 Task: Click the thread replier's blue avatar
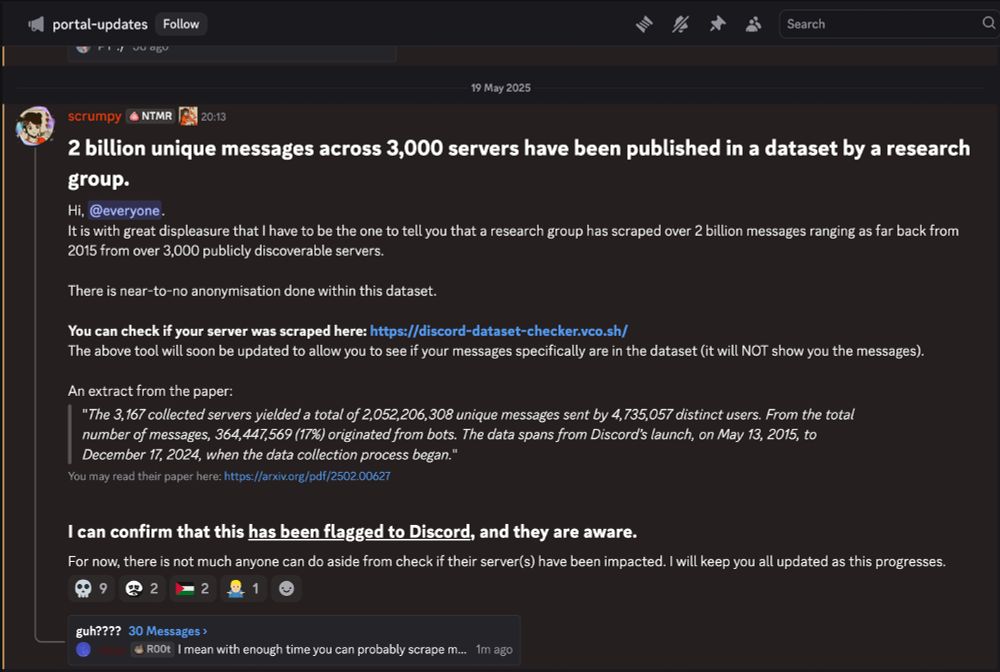tap(84, 650)
